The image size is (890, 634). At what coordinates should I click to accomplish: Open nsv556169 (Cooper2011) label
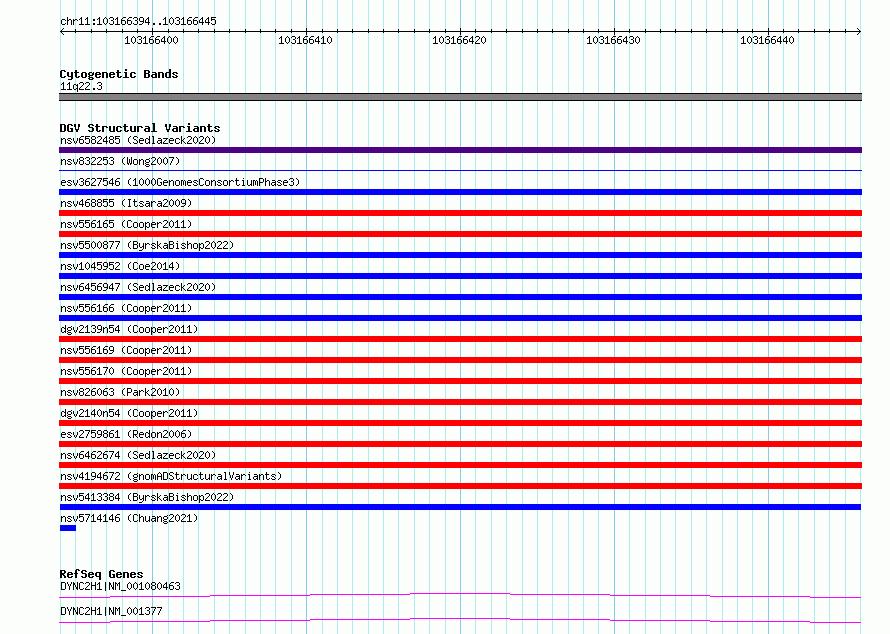(x=126, y=350)
